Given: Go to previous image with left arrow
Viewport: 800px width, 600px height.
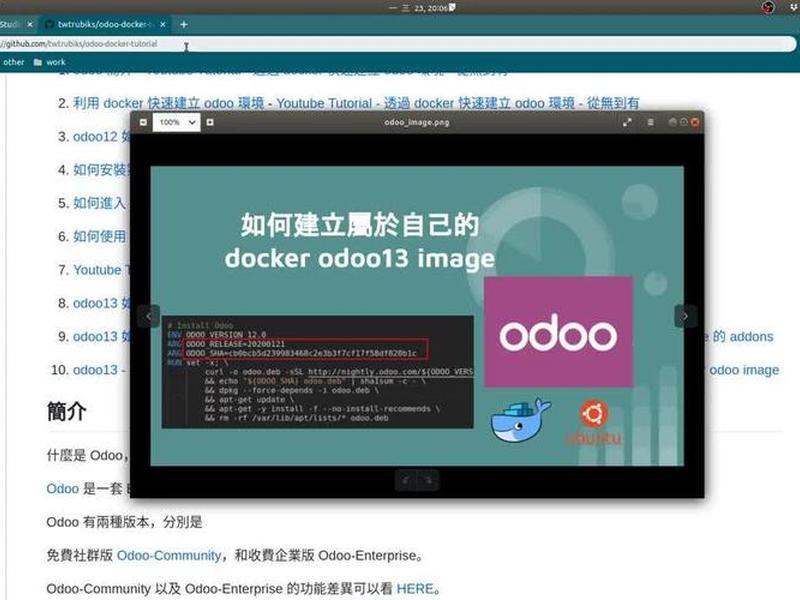Looking at the screenshot, I should point(148,316).
